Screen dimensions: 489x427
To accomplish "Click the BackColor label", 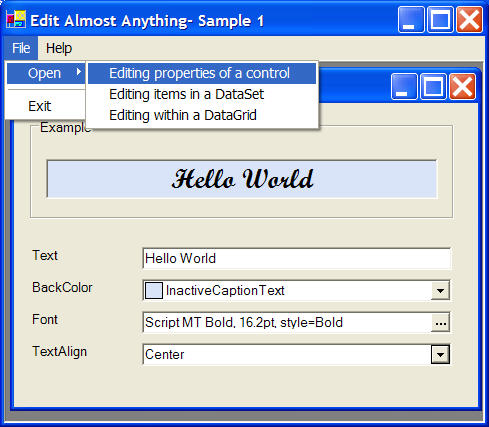I will coord(62,287).
